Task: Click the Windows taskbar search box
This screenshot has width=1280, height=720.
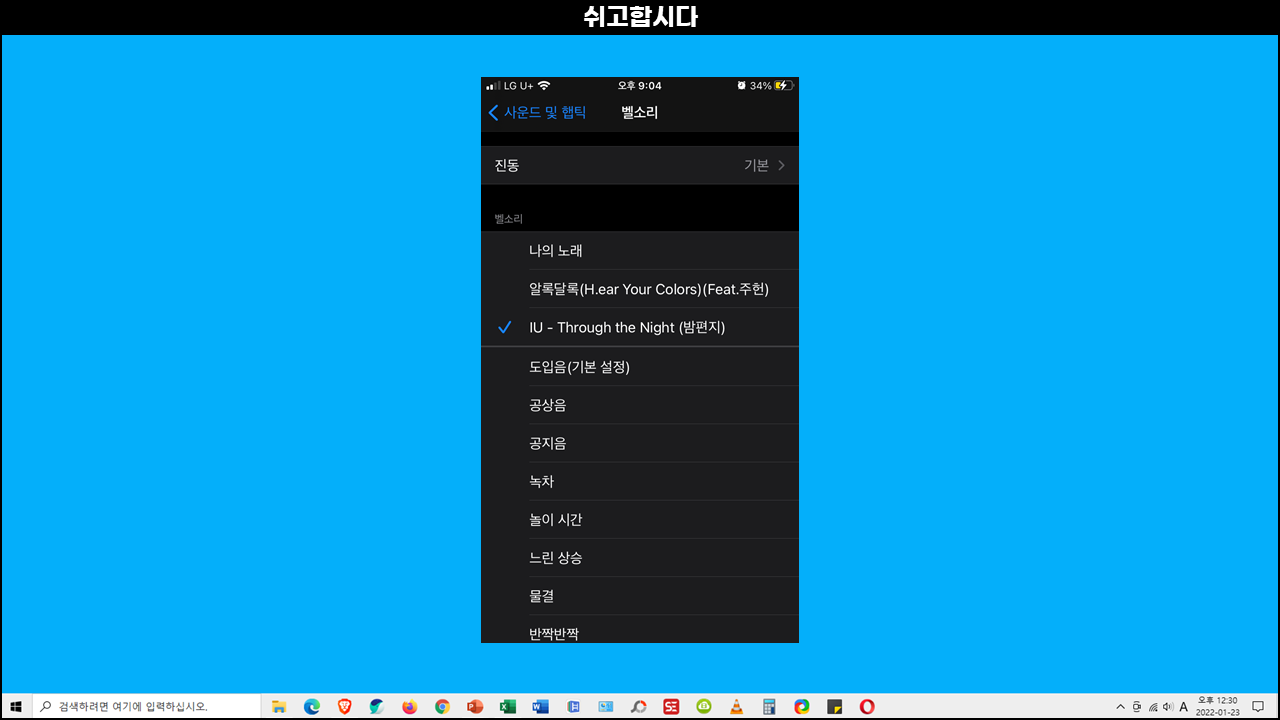Action: click(x=147, y=707)
